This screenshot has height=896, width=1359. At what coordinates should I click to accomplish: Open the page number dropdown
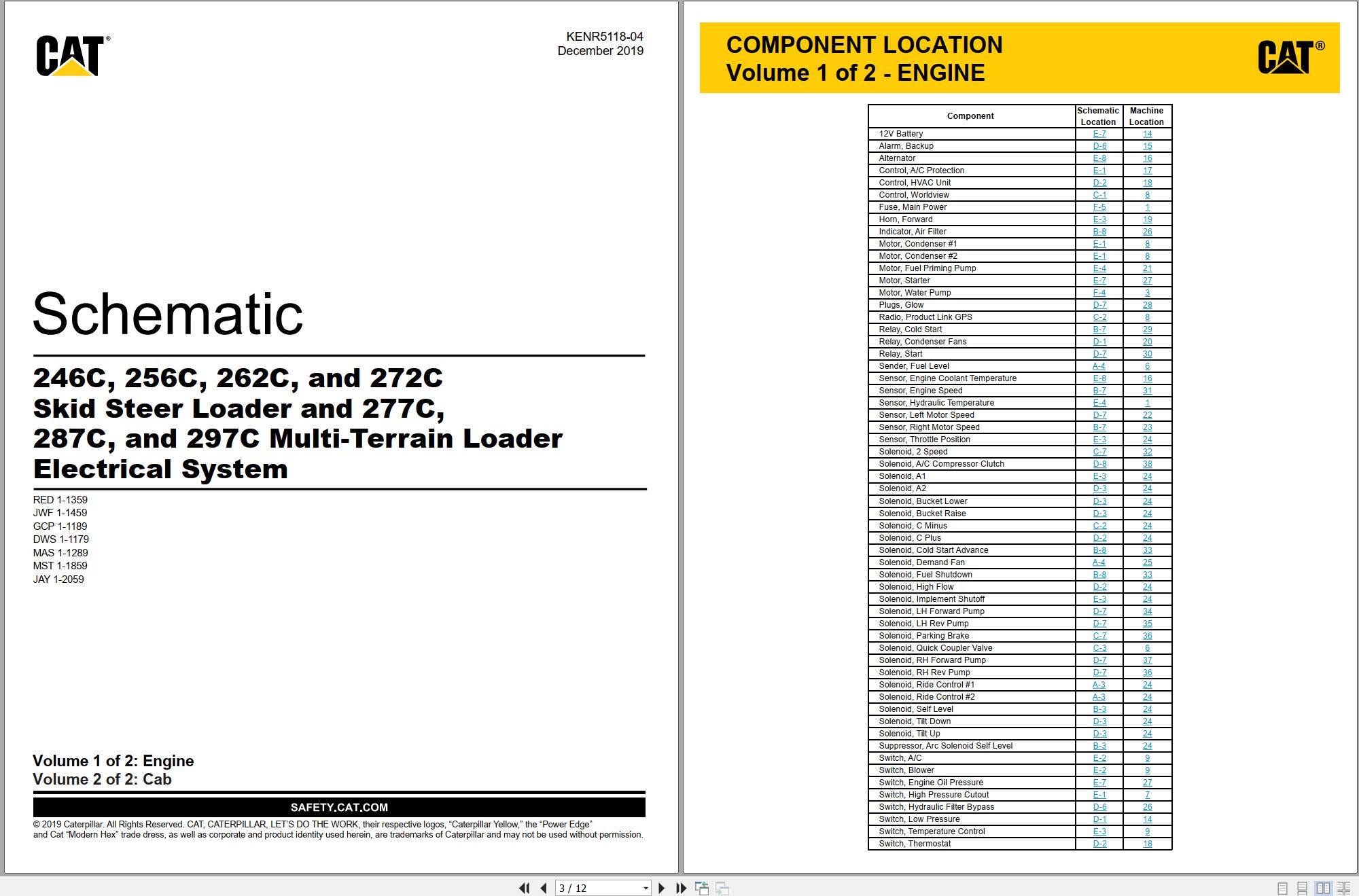pos(646,888)
